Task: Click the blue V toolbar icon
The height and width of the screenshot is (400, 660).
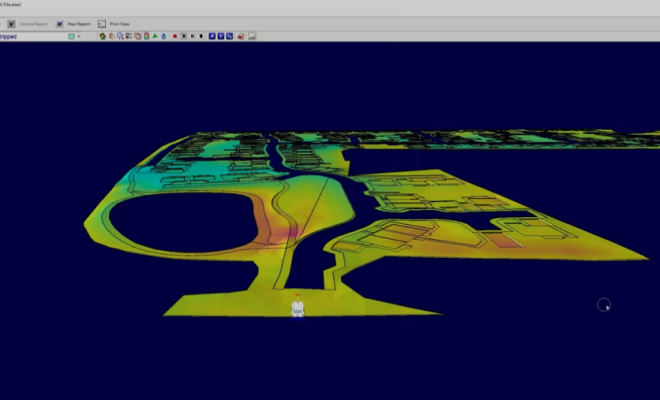Action: point(221,36)
